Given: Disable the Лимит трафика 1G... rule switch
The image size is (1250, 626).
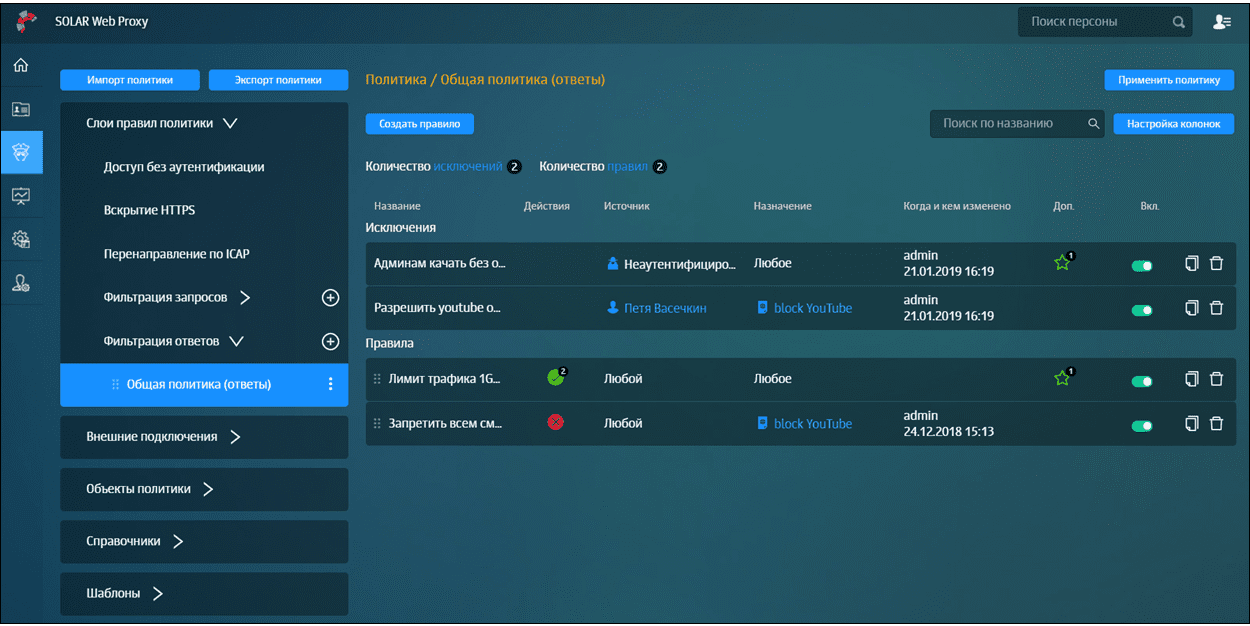Looking at the screenshot, I should (x=1141, y=381).
